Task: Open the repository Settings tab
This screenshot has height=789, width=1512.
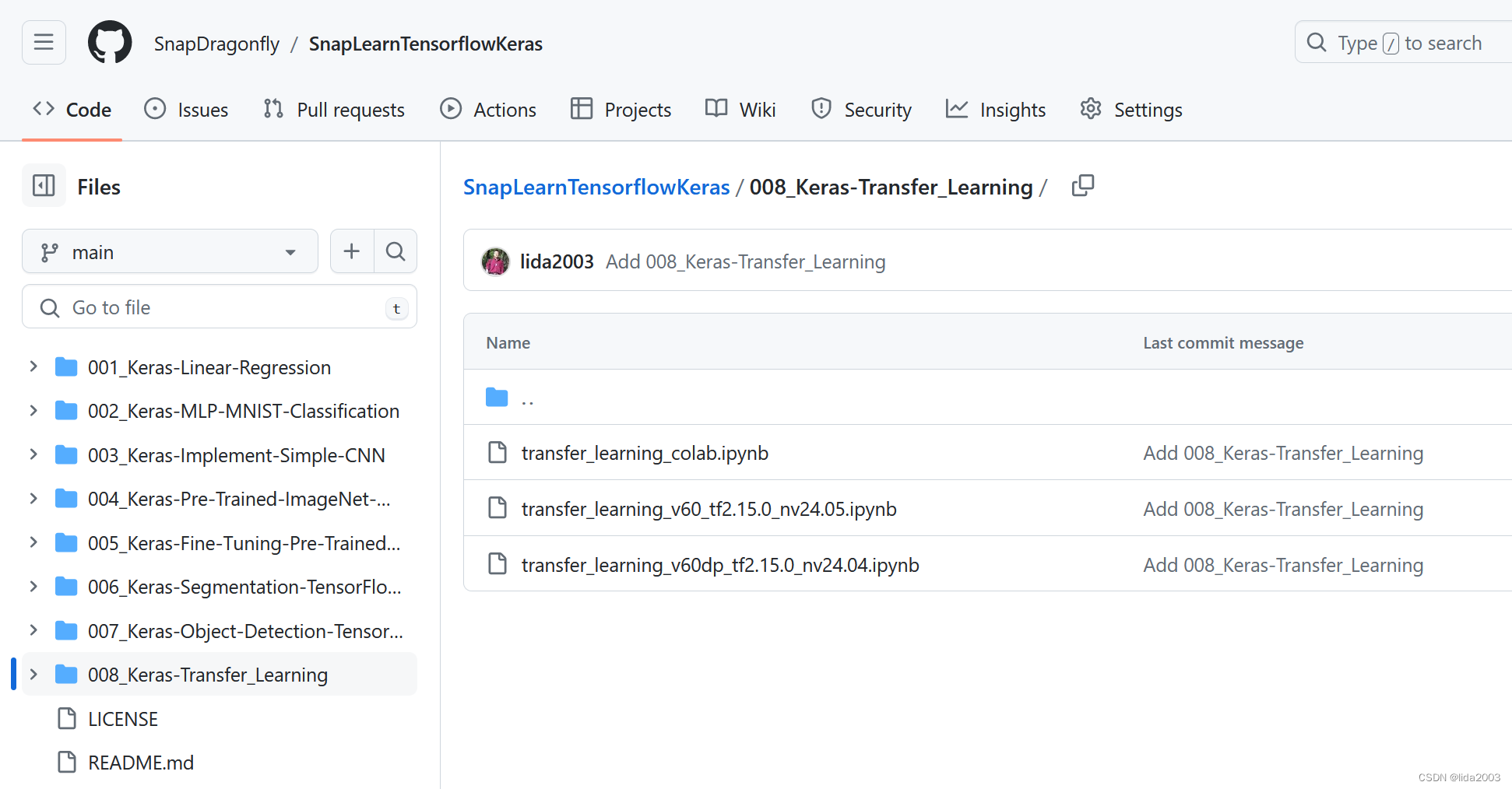Action: (1131, 110)
